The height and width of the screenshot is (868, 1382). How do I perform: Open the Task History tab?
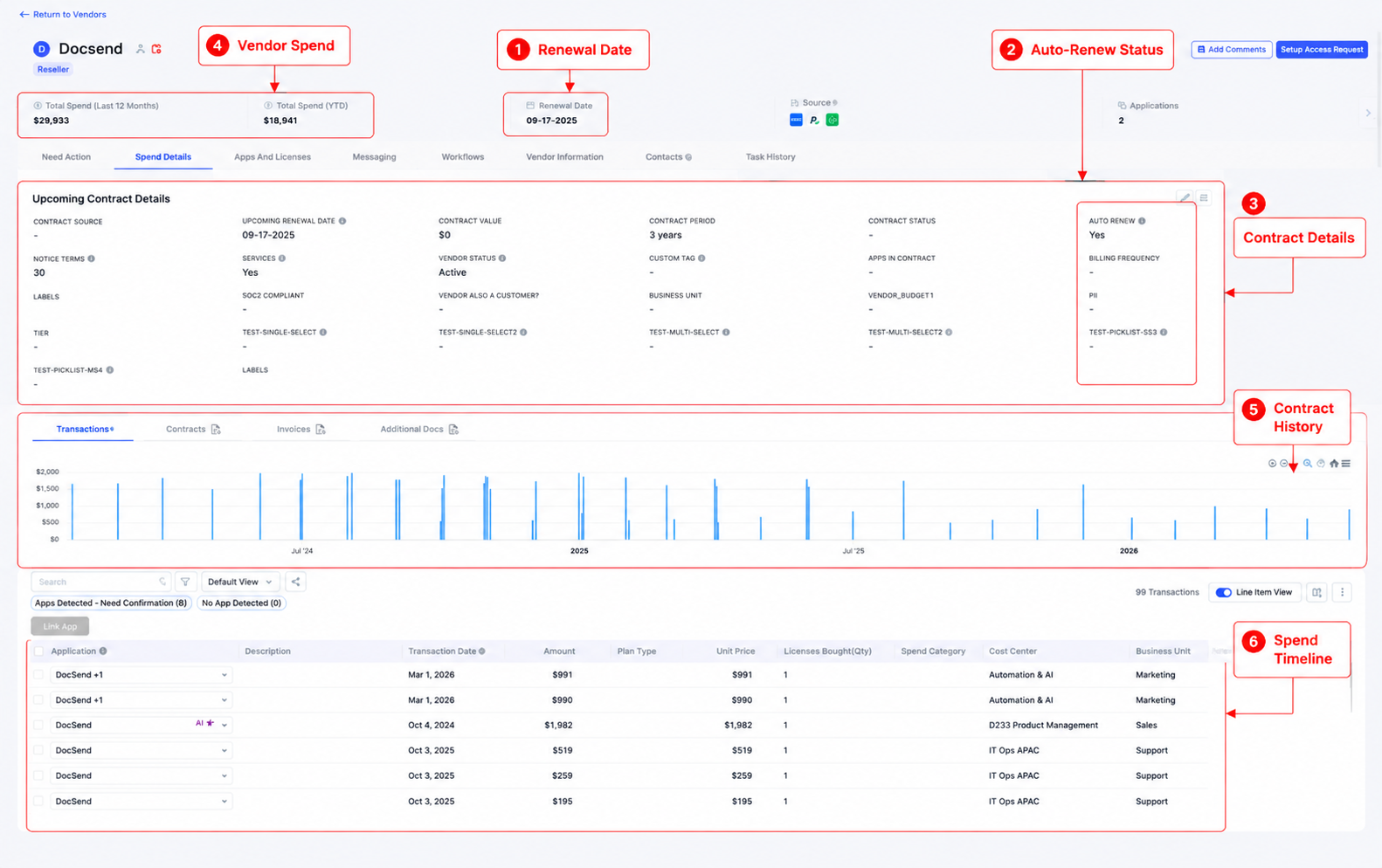[770, 157]
